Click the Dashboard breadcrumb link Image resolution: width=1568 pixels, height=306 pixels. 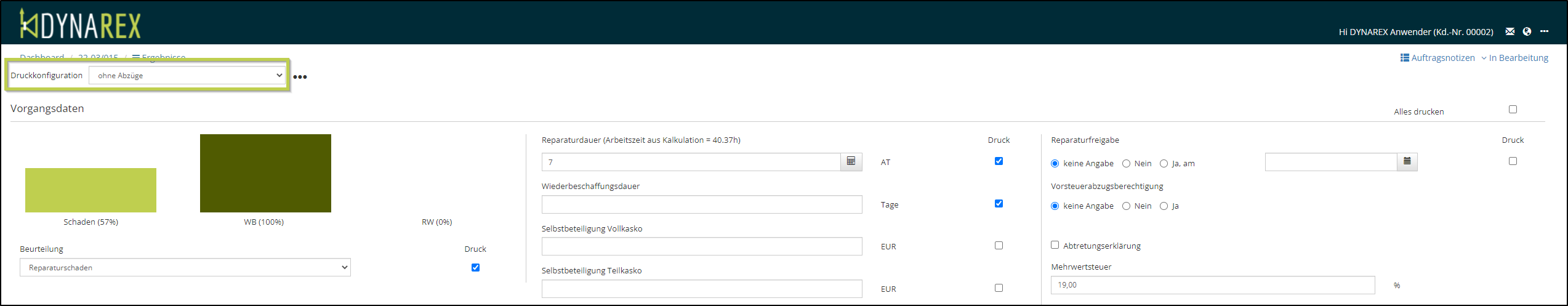42,57
